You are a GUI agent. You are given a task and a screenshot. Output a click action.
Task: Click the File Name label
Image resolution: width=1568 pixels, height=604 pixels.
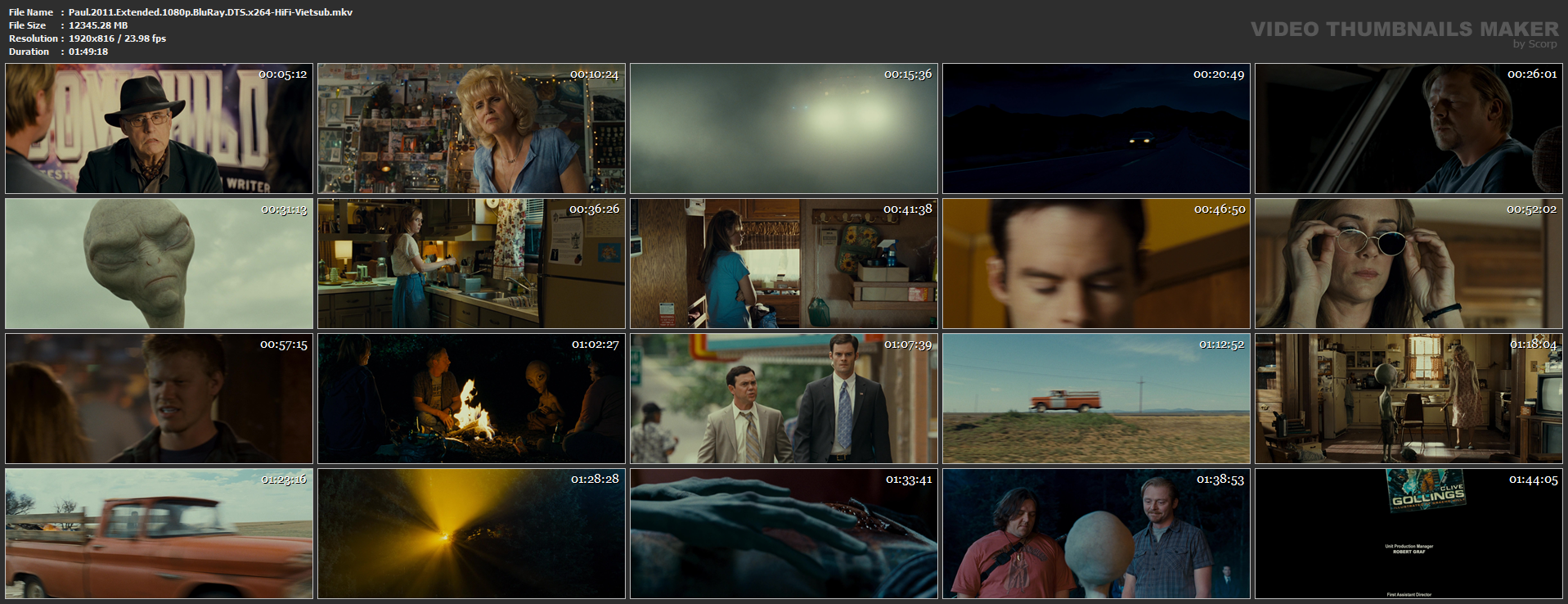tap(31, 12)
